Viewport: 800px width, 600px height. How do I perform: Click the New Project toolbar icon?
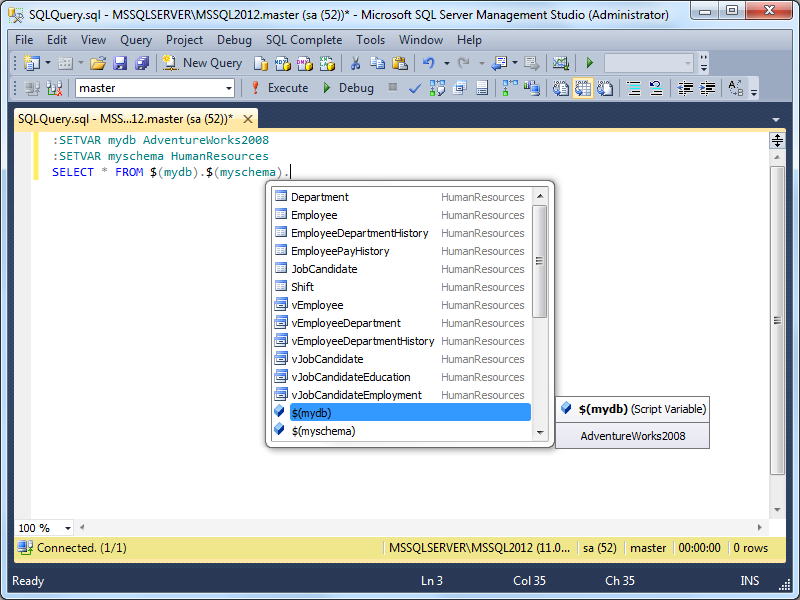pyautogui.click(x=32, y=63)
